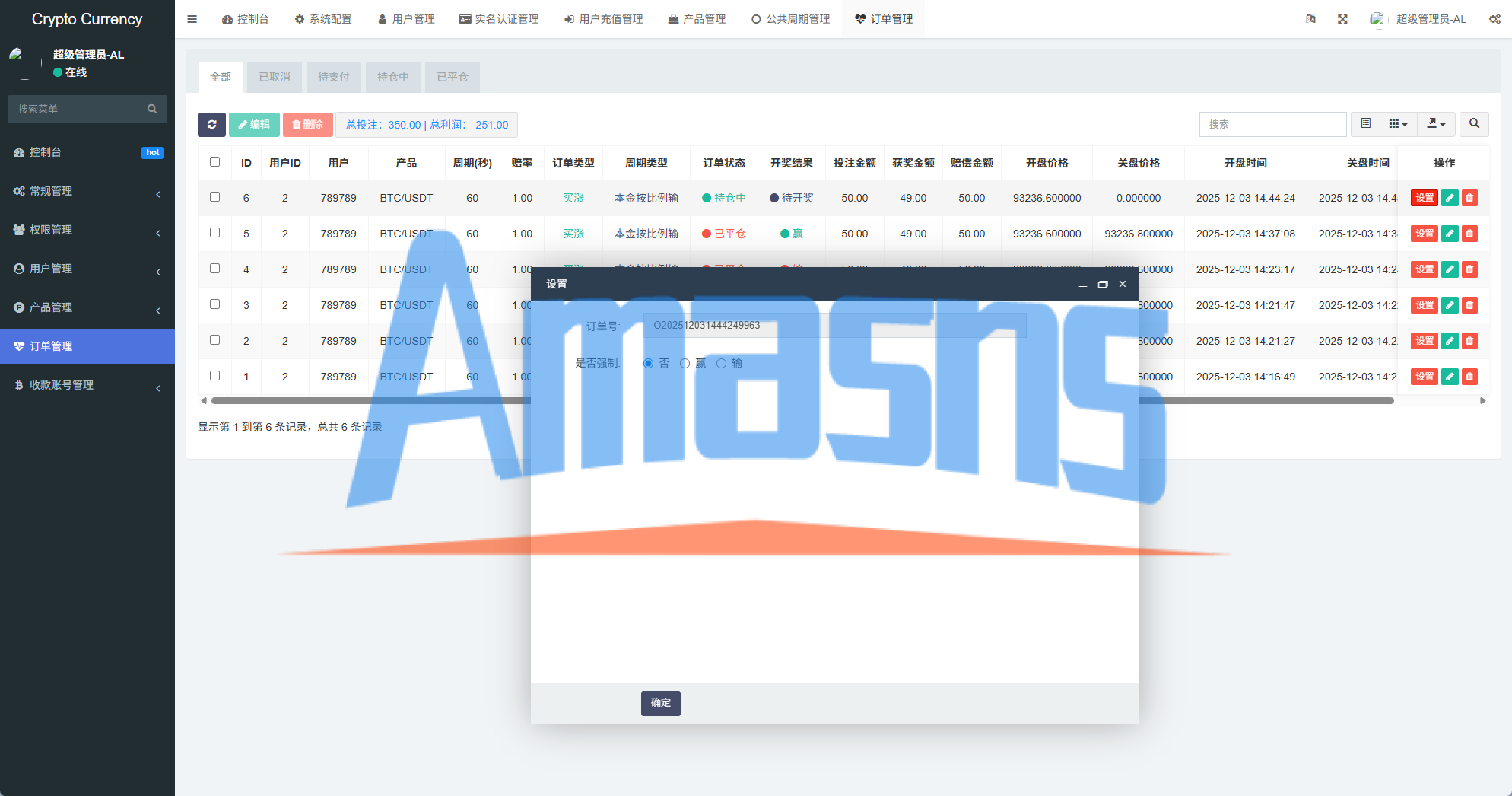Click the refresh icon button in toolbar

[211, 125]
